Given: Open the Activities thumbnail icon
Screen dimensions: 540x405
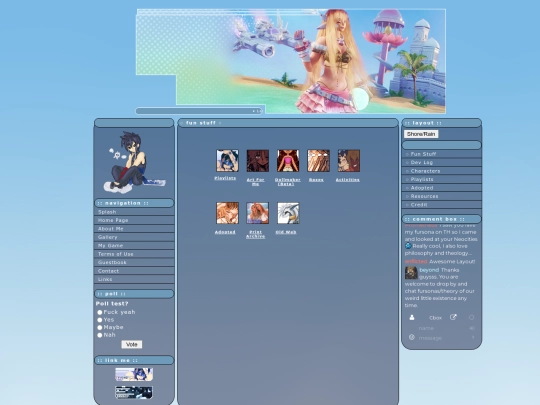Looking at the screenshot, I should 349,160.
